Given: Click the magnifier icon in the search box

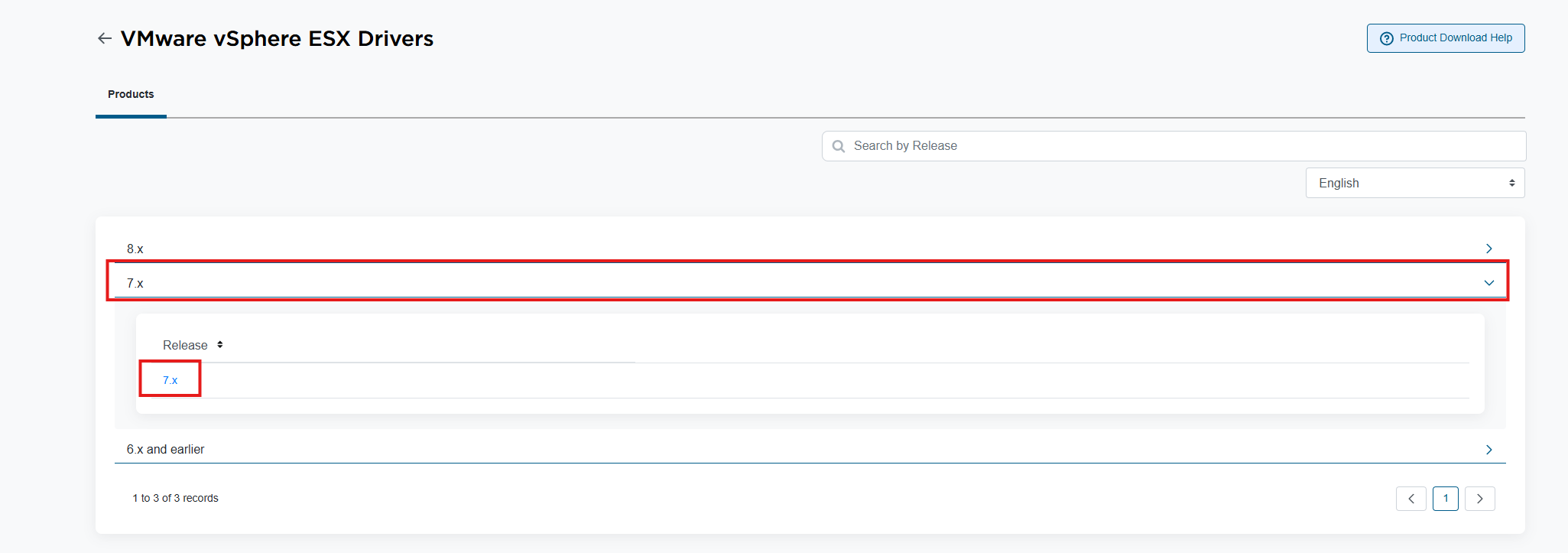Looking at the screenshot, I should pyautogui.click(x=839, y=146).
